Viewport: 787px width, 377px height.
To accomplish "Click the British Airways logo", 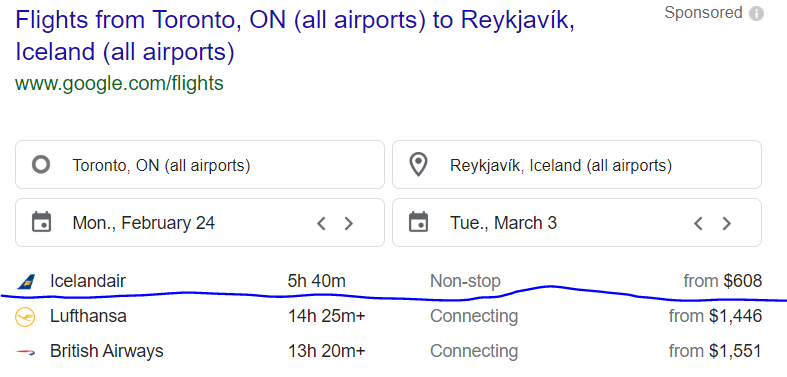I will point(25,352).
